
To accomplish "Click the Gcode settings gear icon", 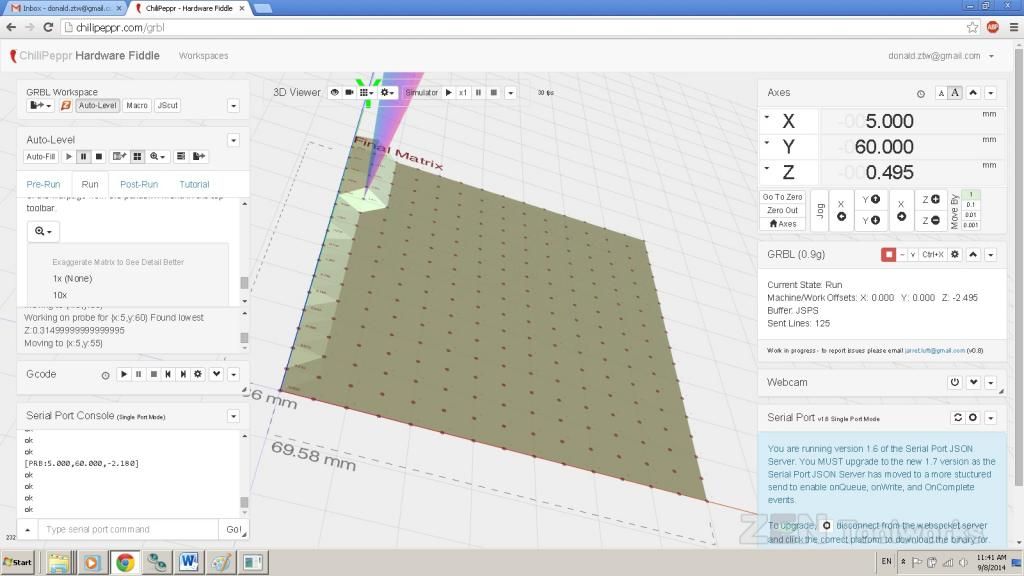I will click(198, 374).
